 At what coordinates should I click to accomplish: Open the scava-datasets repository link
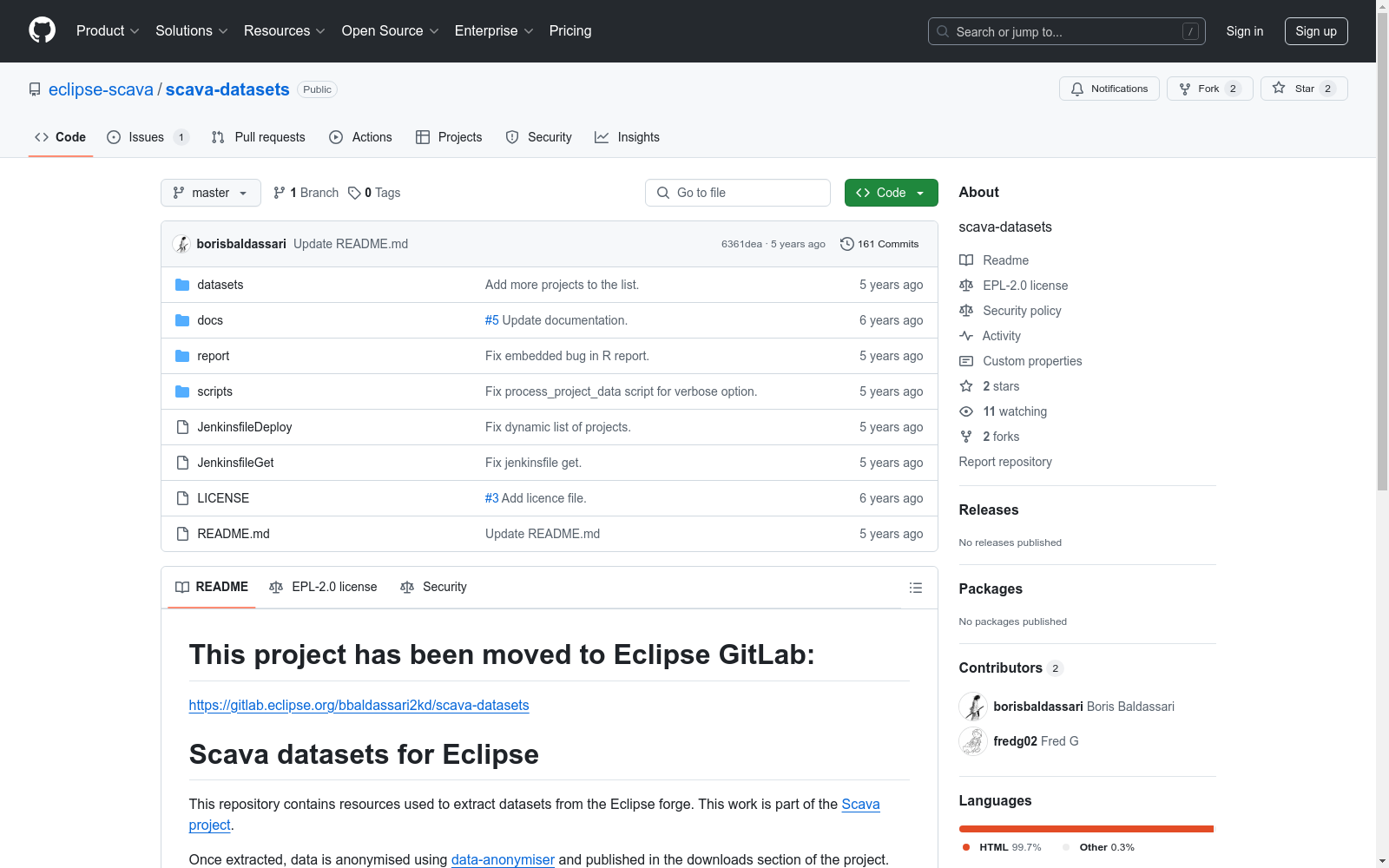coord(227,89)
